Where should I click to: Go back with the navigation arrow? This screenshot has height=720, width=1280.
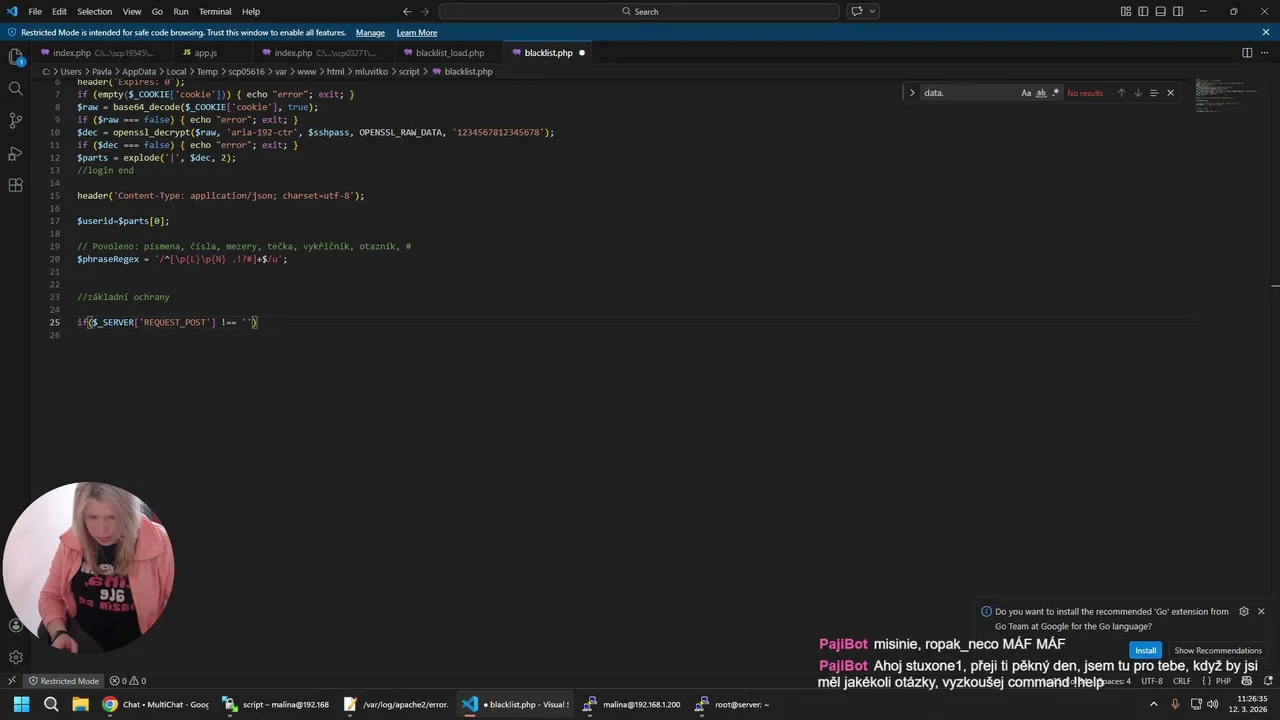[407, 11]
